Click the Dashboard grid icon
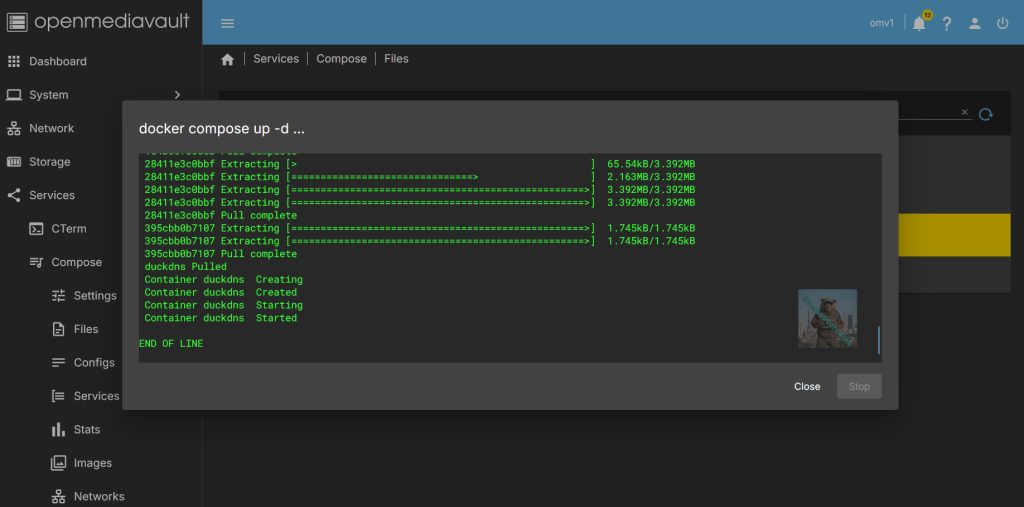The width and height of the screenshot is (1024, 507). pos(14,61)
